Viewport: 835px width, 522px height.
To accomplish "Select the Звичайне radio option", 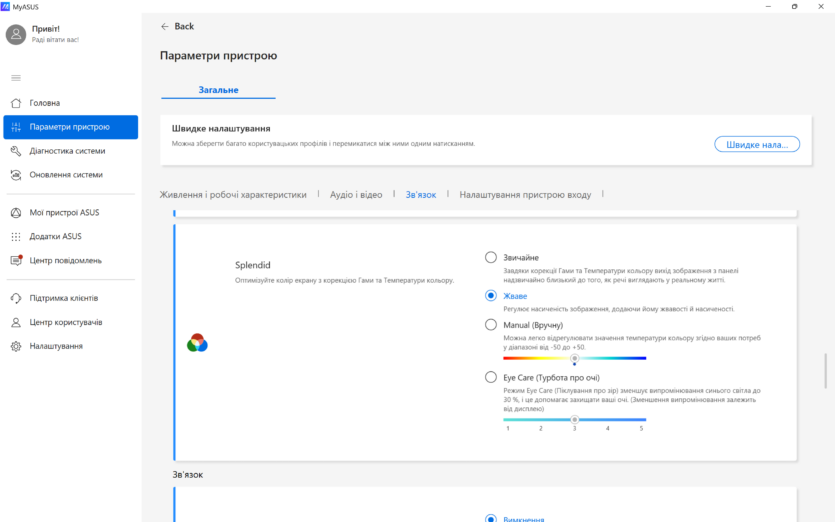I will (490, 257).
